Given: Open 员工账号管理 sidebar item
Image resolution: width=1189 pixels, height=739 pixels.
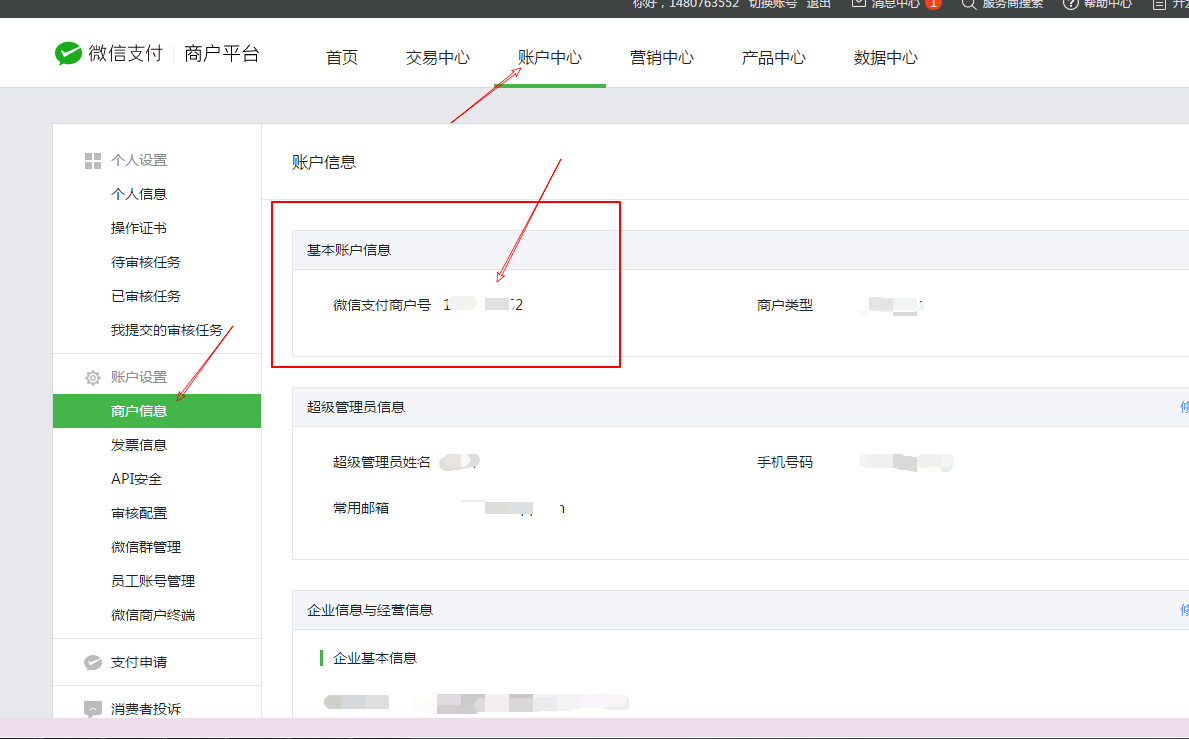Looking at the screenshot, I should (x=153, y=581).
